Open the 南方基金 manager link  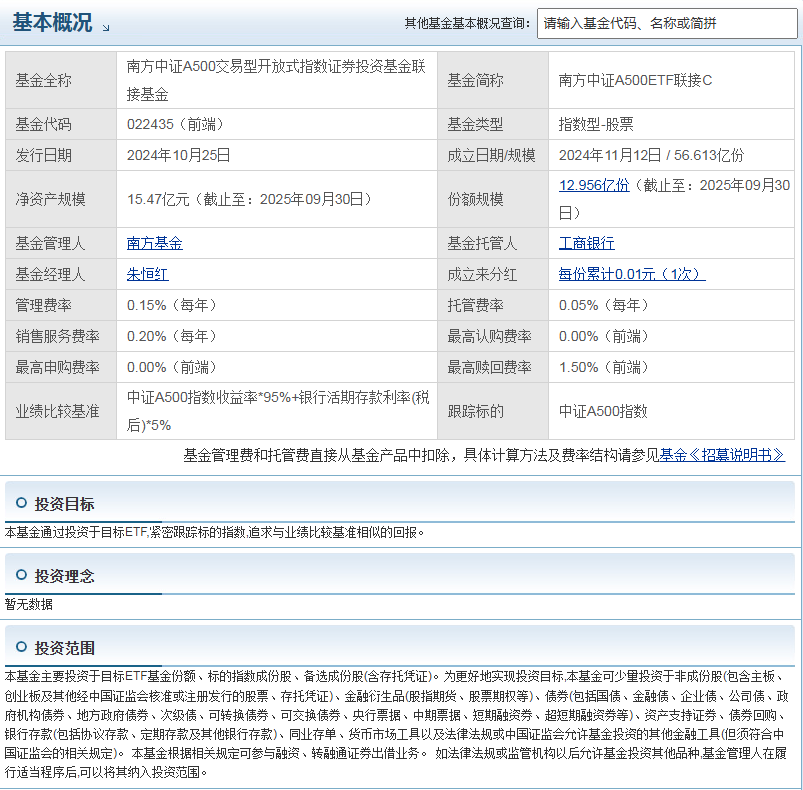pyautogui.click(x=155, y=243)
